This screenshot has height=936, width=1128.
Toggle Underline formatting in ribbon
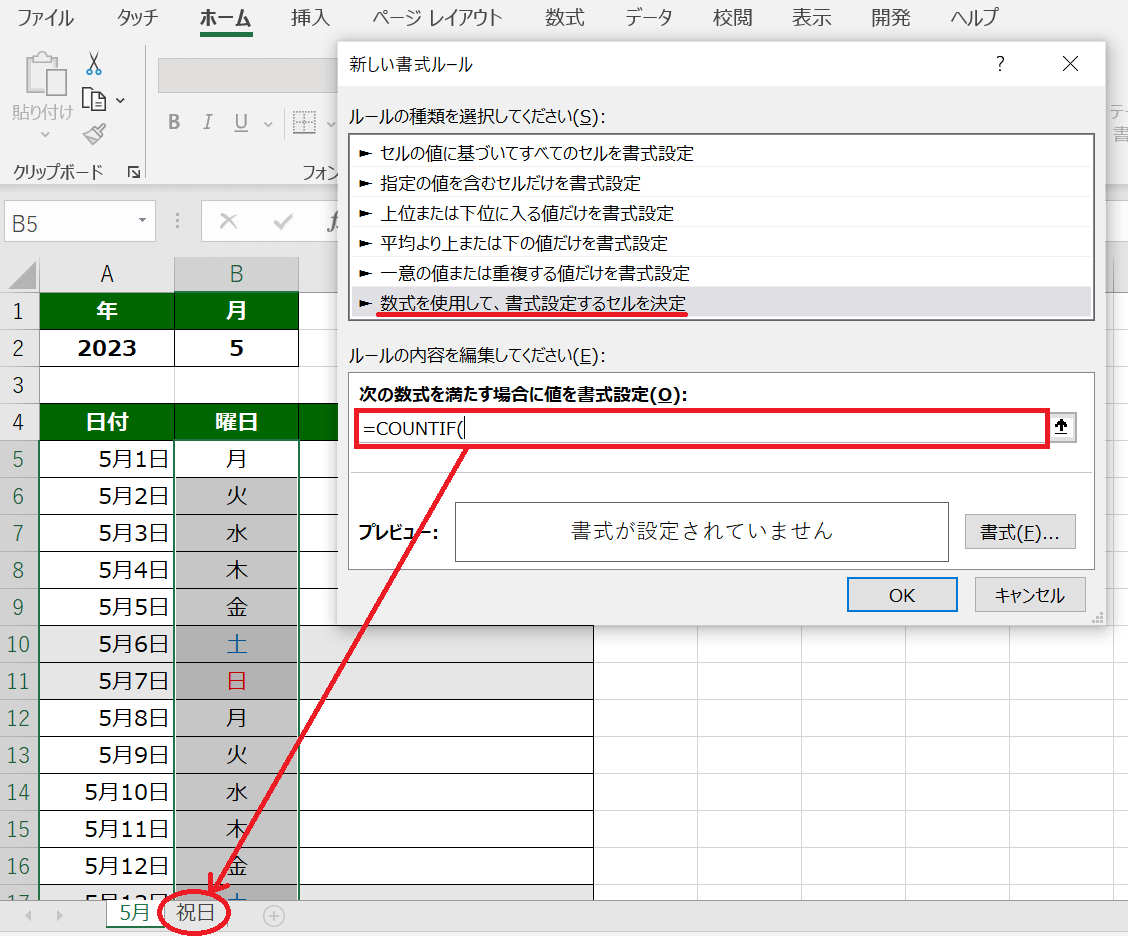click(241, 123)
